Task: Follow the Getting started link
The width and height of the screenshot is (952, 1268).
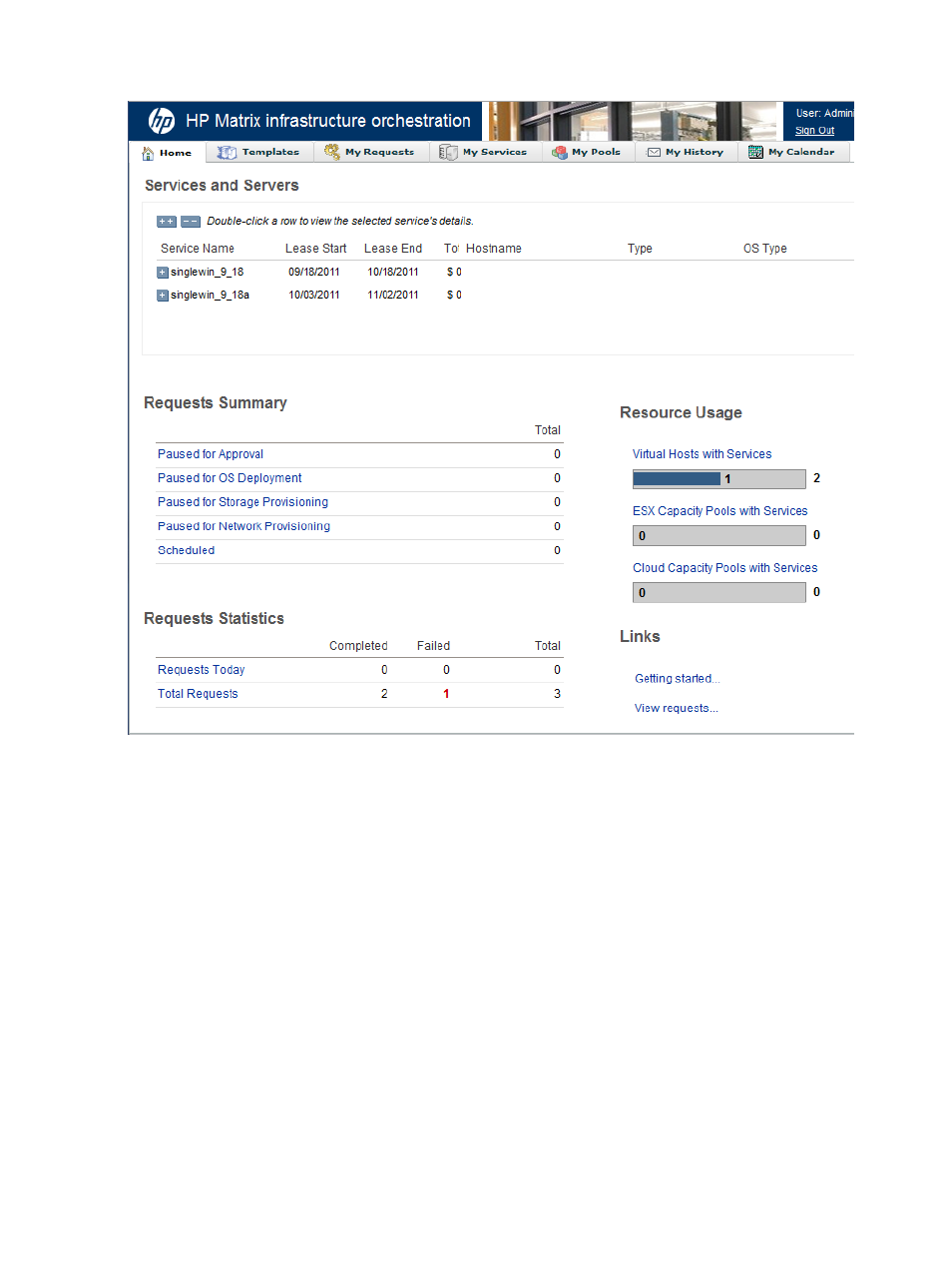Action: pyautogui.click(x=677, y=679)
